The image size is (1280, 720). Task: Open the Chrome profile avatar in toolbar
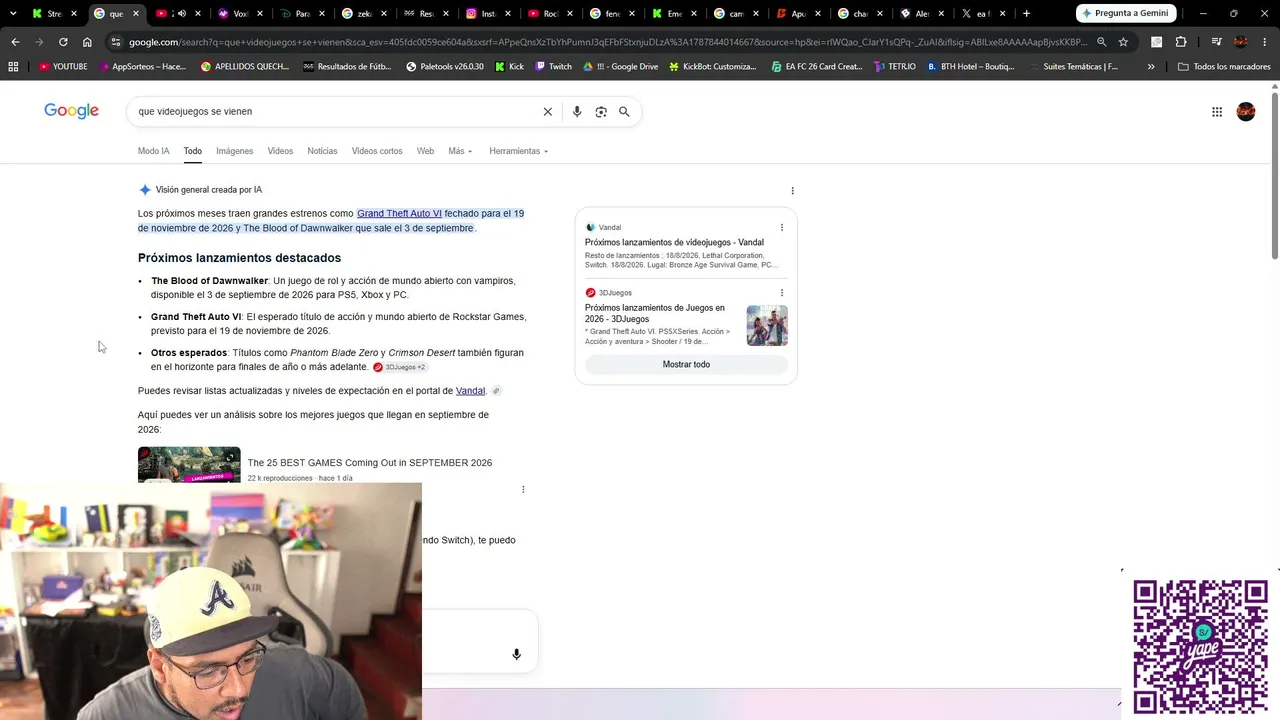(x=1241, y=42)
